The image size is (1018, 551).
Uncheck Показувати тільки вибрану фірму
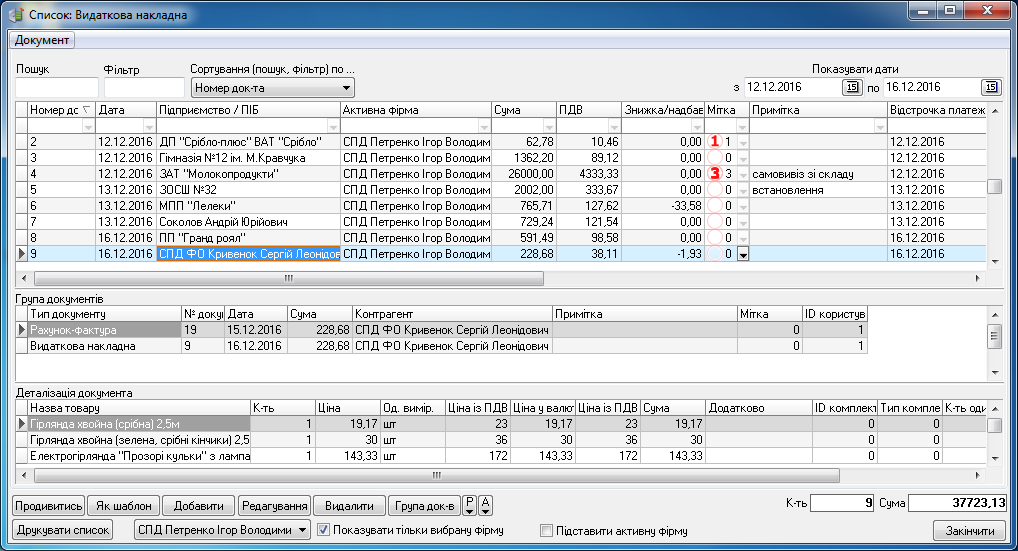324,530
